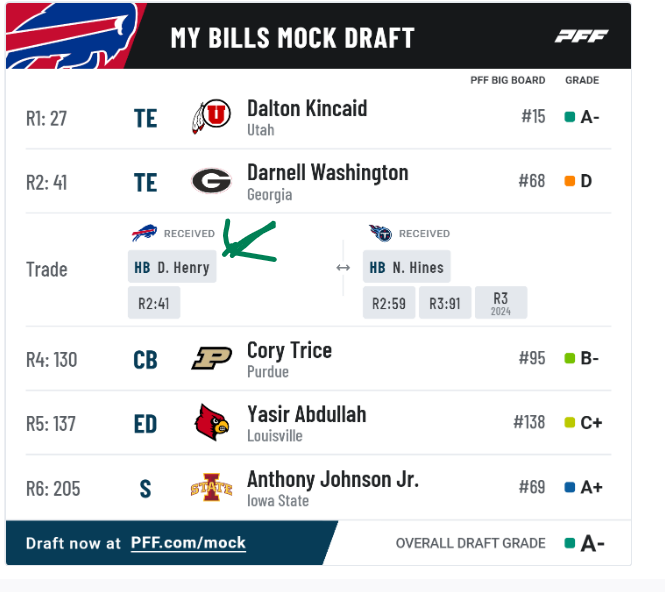Click small Bills logo beside Received
665x592 pixels.
144,233
